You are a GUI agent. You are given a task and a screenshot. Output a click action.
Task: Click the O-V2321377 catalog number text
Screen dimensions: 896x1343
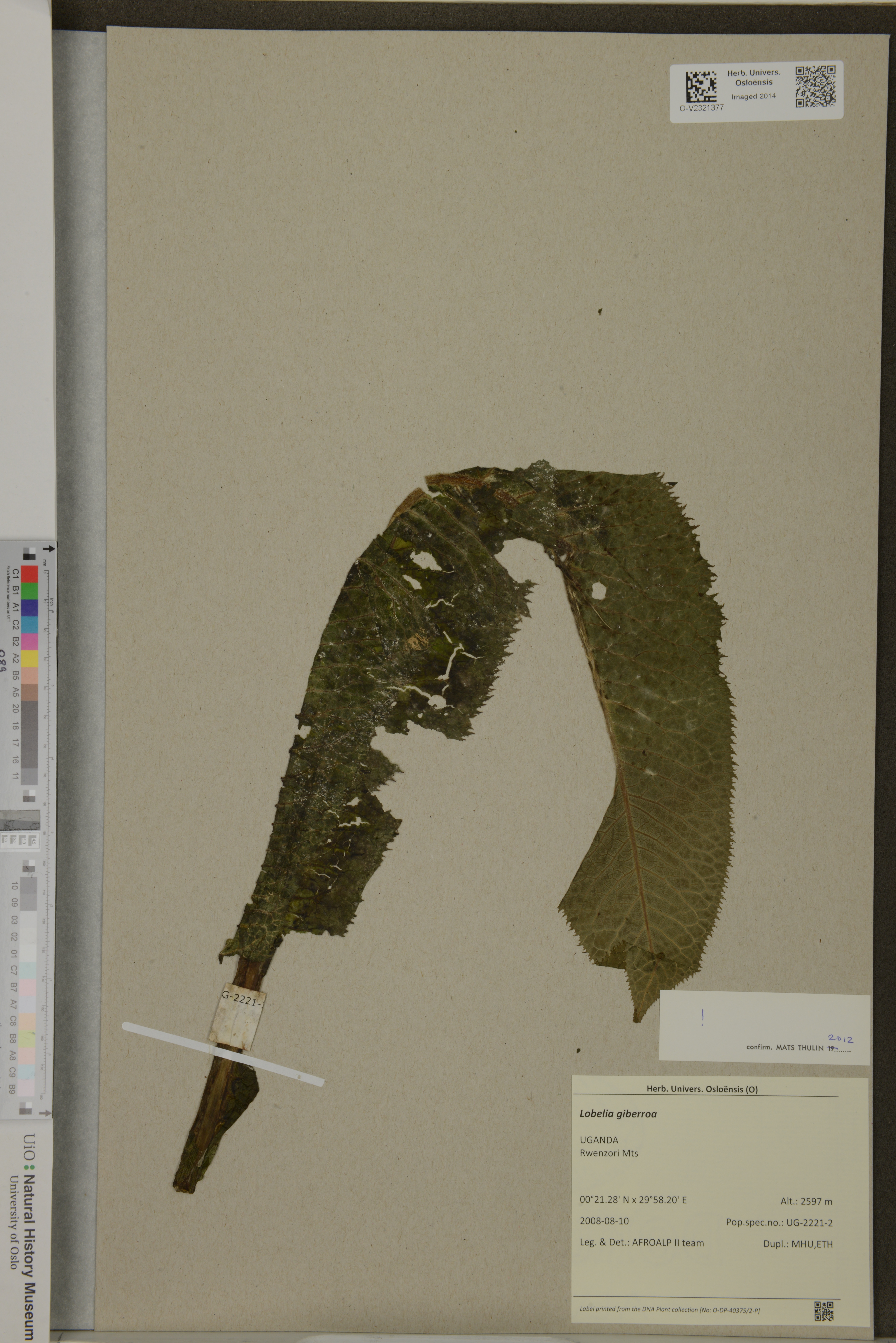pos(701,107)
